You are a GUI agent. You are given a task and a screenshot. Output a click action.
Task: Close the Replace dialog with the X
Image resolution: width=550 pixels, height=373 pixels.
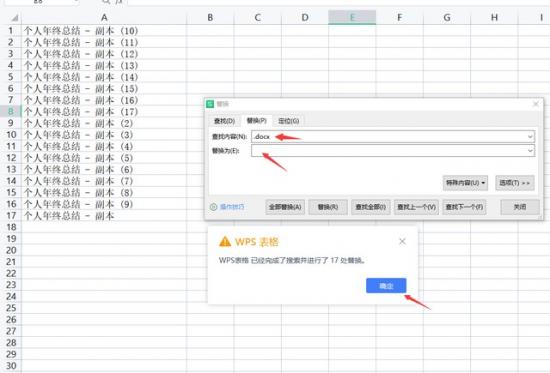[x=536, y=104]
